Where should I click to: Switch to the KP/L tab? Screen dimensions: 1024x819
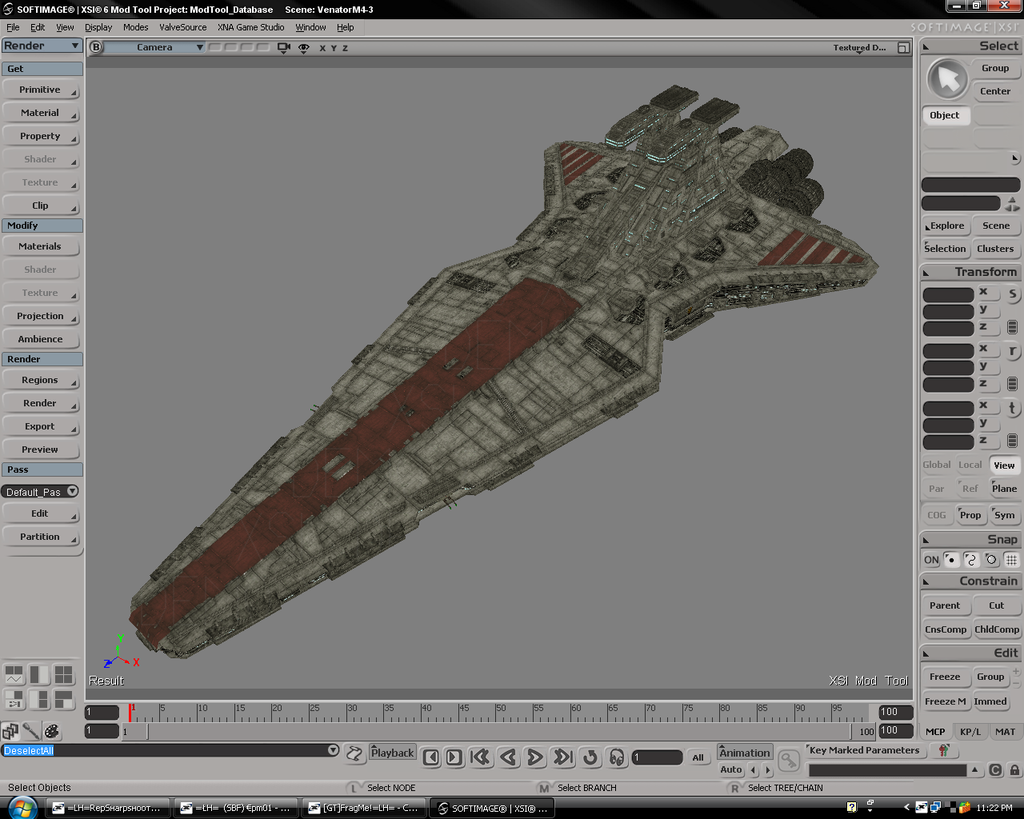coord(970,731)
